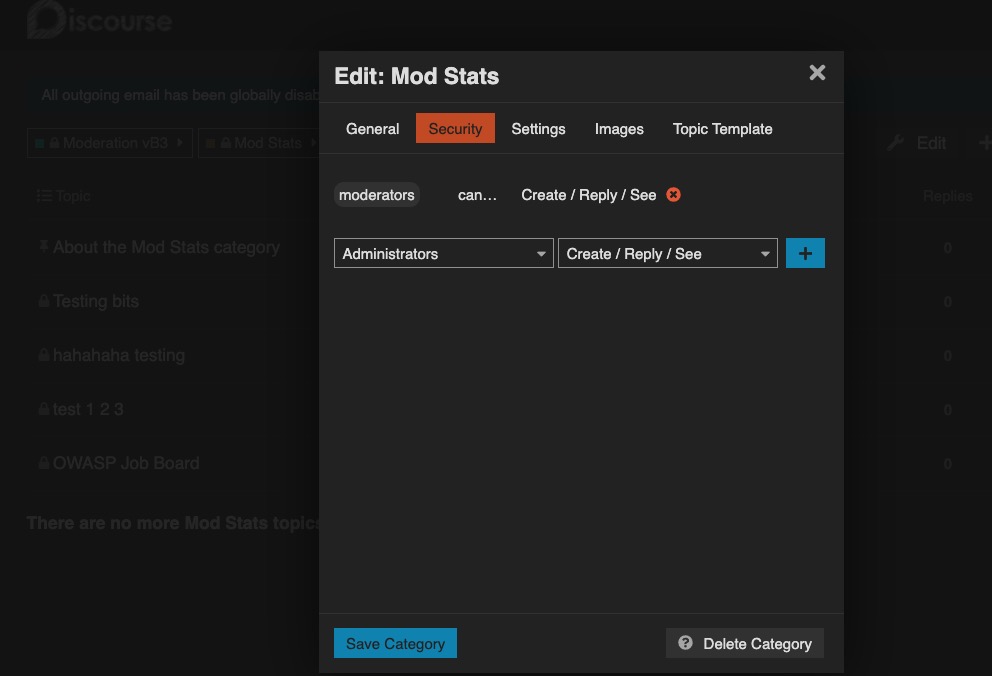
Task: Click the pin icon beside About the Mod Stats
Action: point(44,246)
